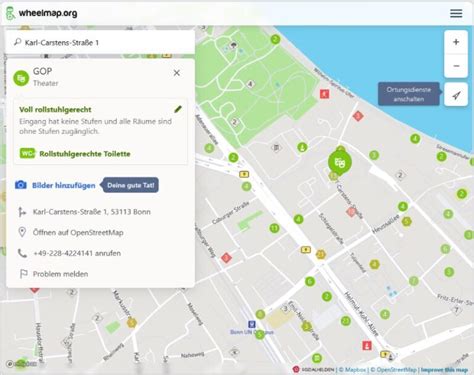474x375 pixels.
Task: Click the Improve this map link
Action: (444, 370)
